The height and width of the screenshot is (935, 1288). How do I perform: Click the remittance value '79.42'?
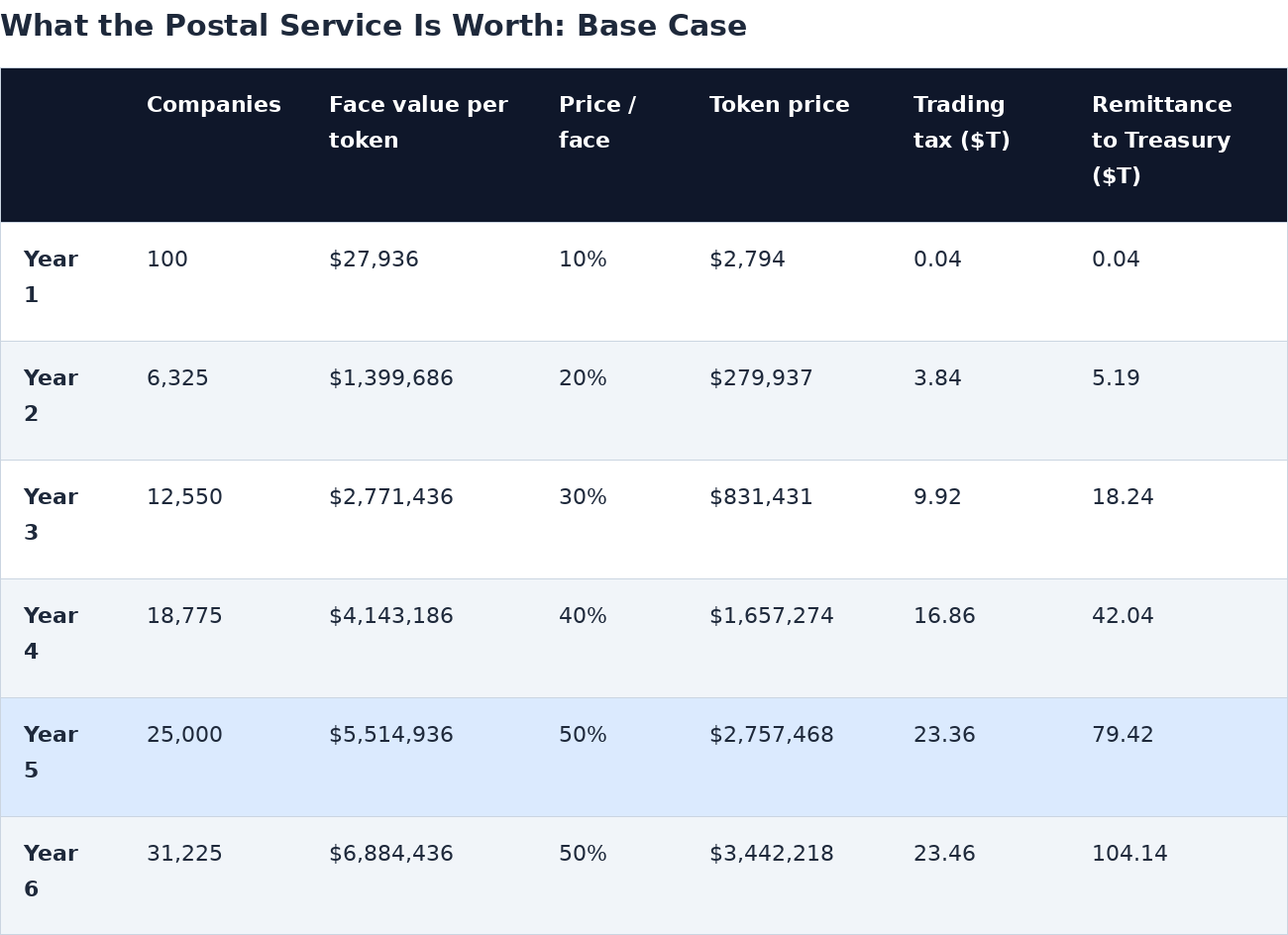pos(1123,736)
